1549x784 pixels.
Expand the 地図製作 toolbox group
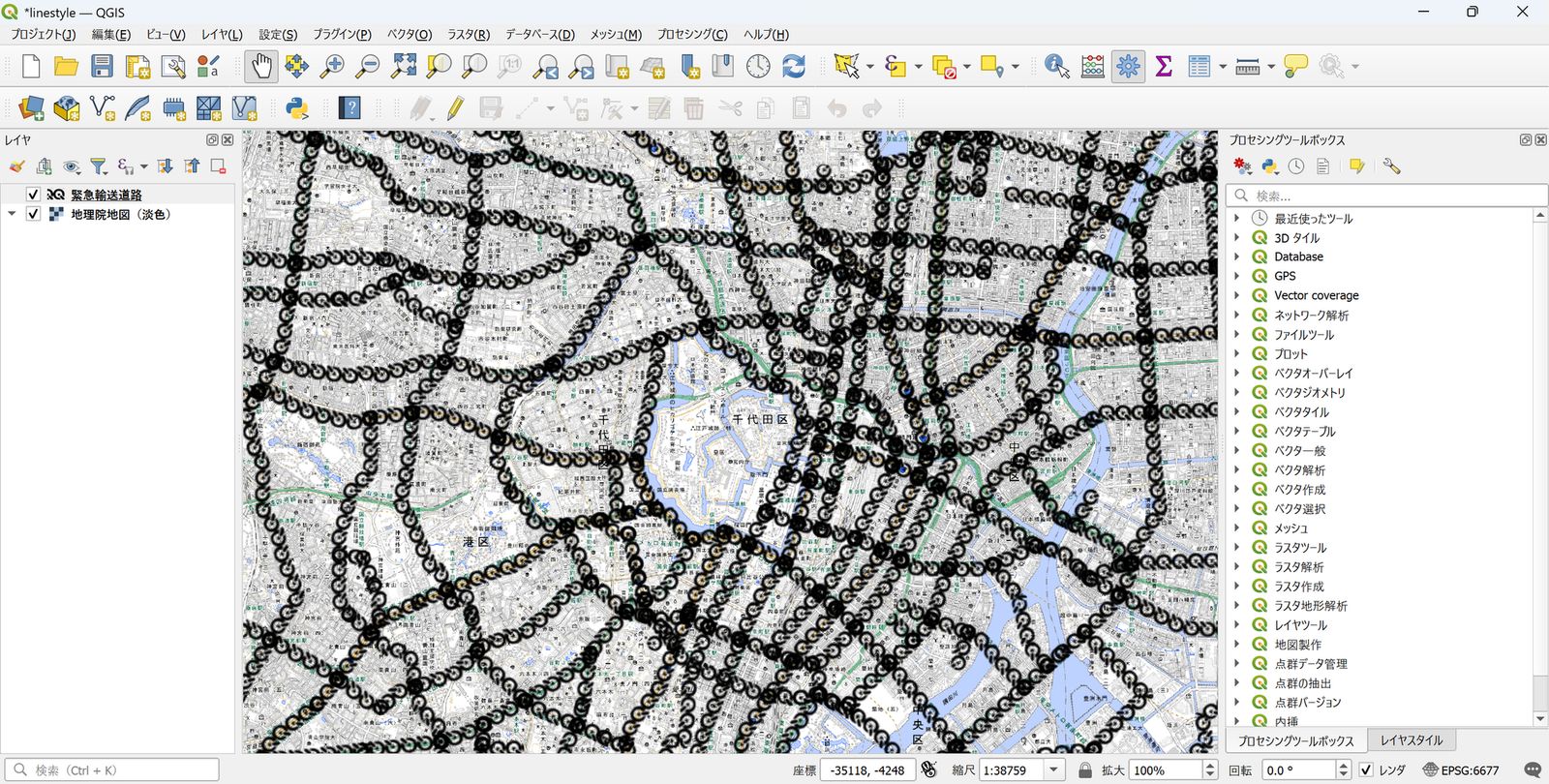1236,644
